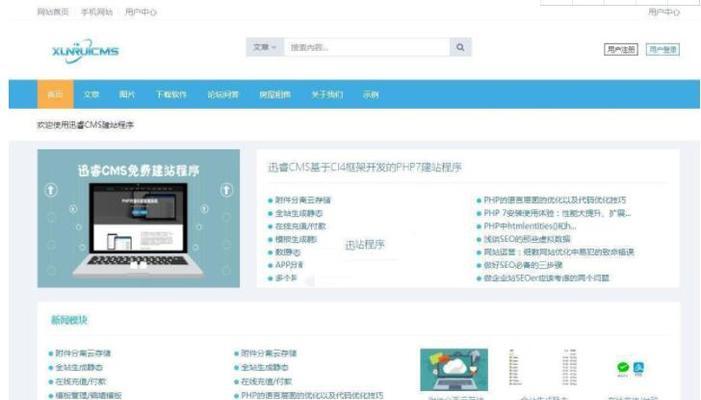This screenshot has width=701, height=400.
Task: Select the 论坛问答 nav menu item
Action: coord(223,94)
